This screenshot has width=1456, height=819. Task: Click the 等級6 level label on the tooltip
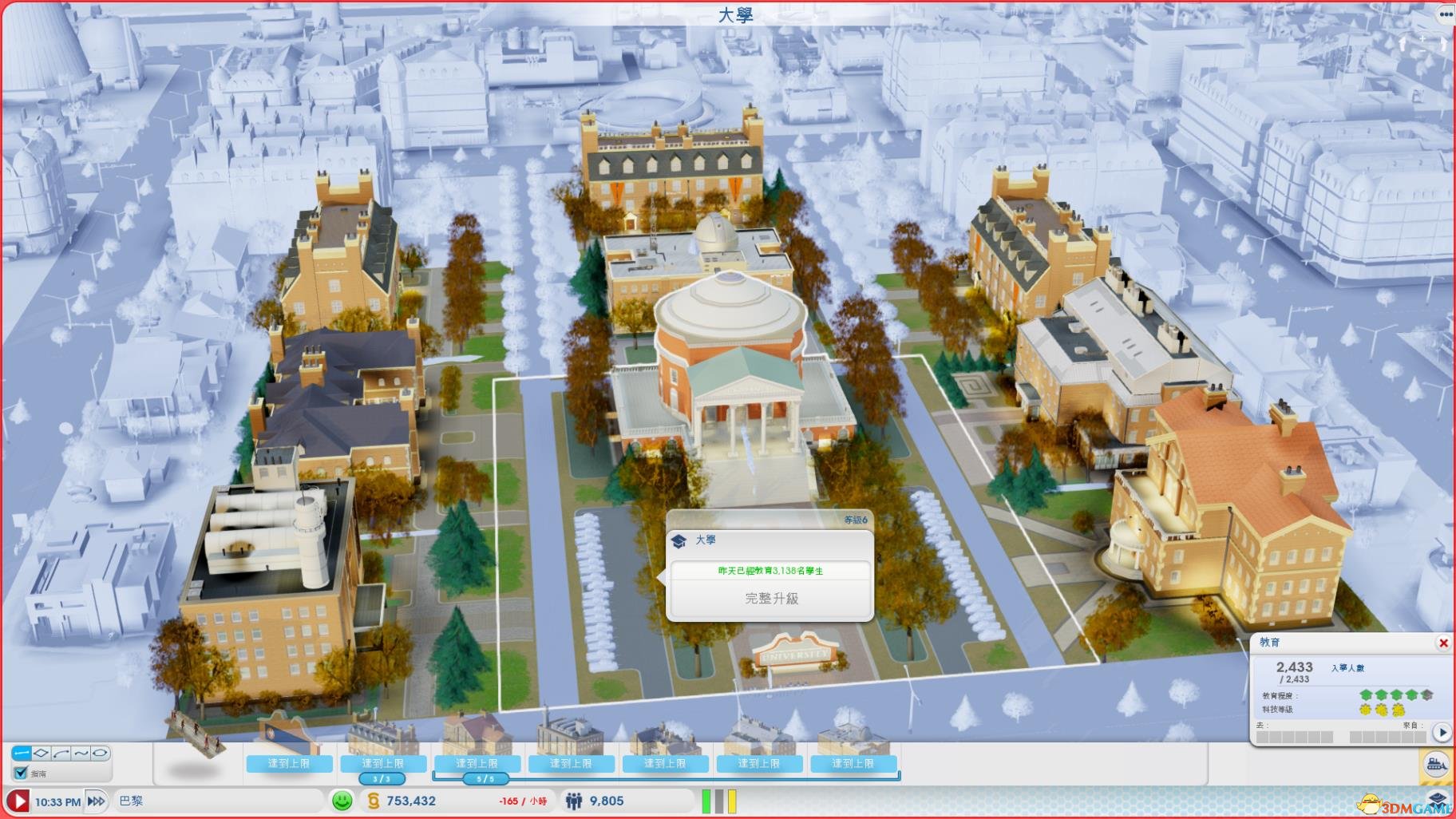[x=856, y=520]
